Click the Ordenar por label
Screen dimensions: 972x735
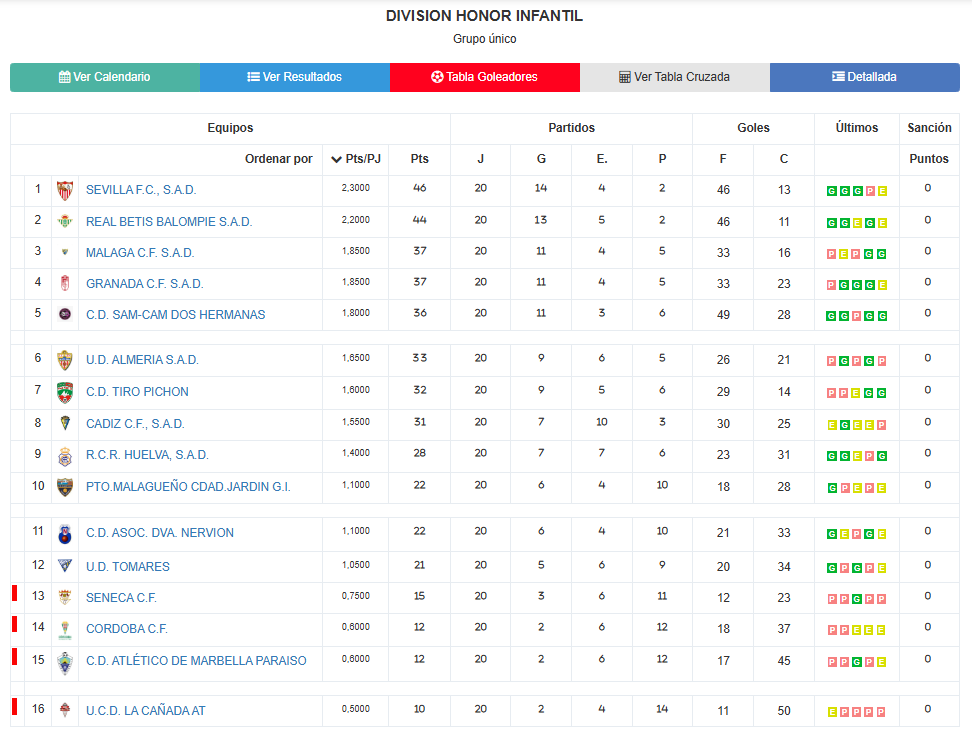tap(278, 159)
